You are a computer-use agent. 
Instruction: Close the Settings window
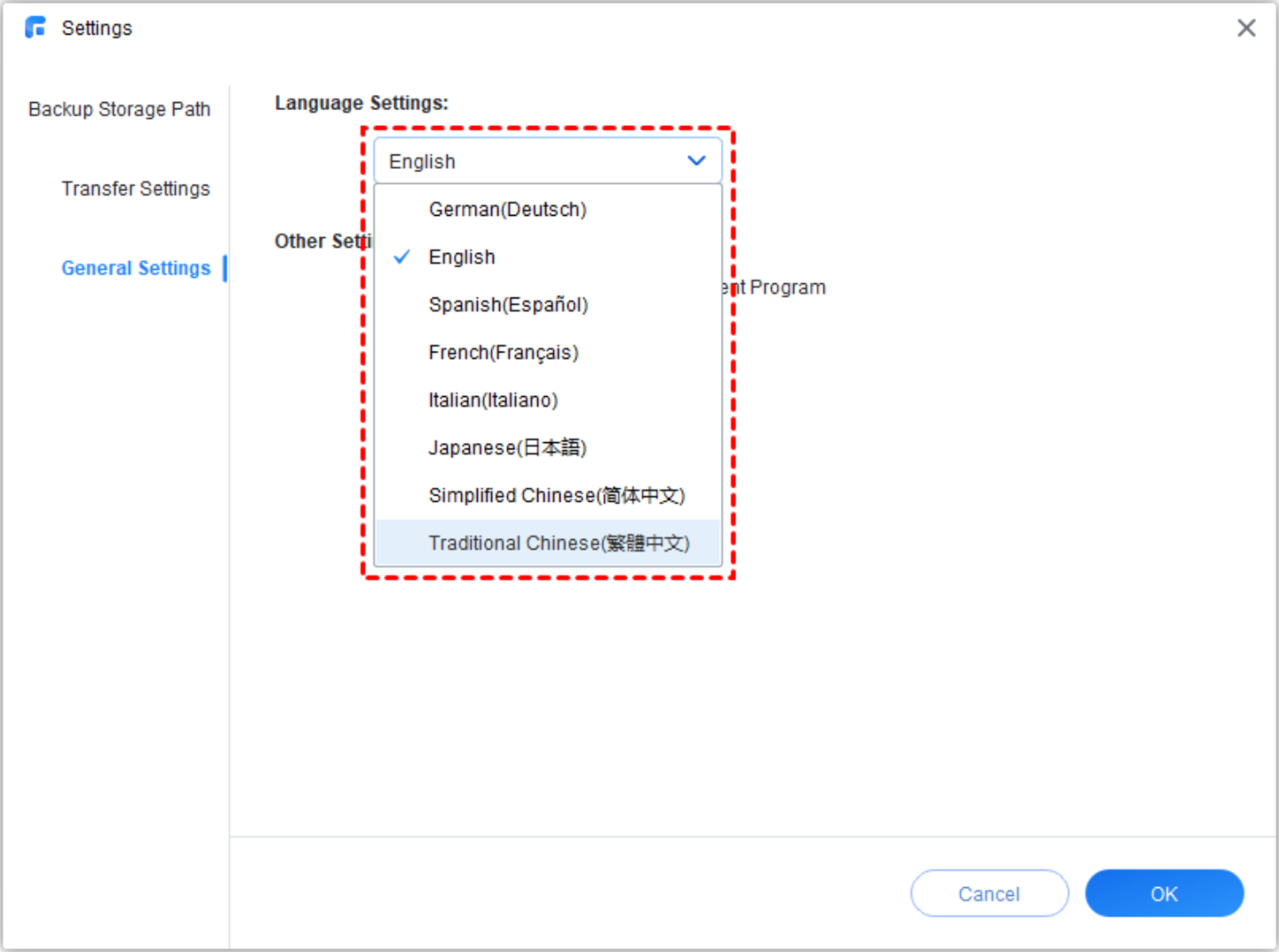[x=1246, y=28]
